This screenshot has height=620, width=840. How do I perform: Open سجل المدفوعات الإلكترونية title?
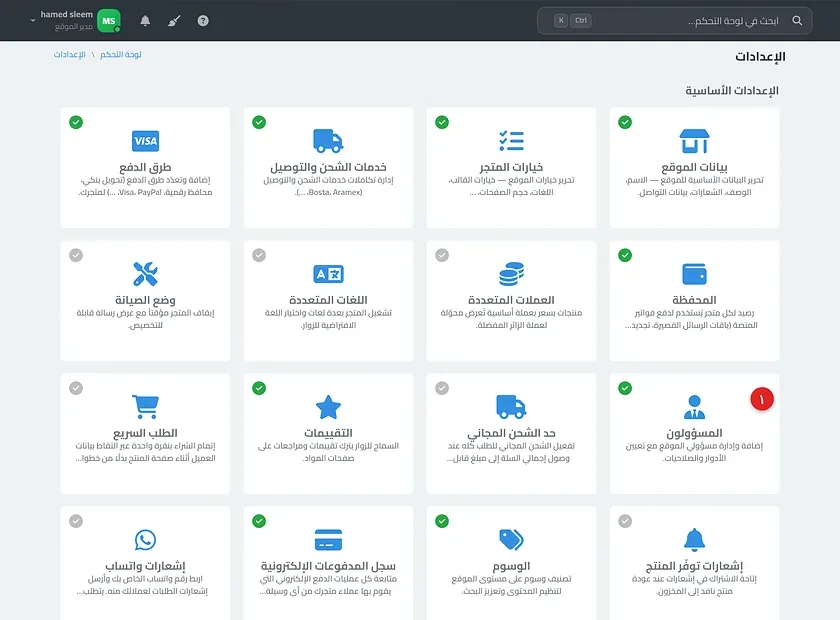(x=328, y=566)
